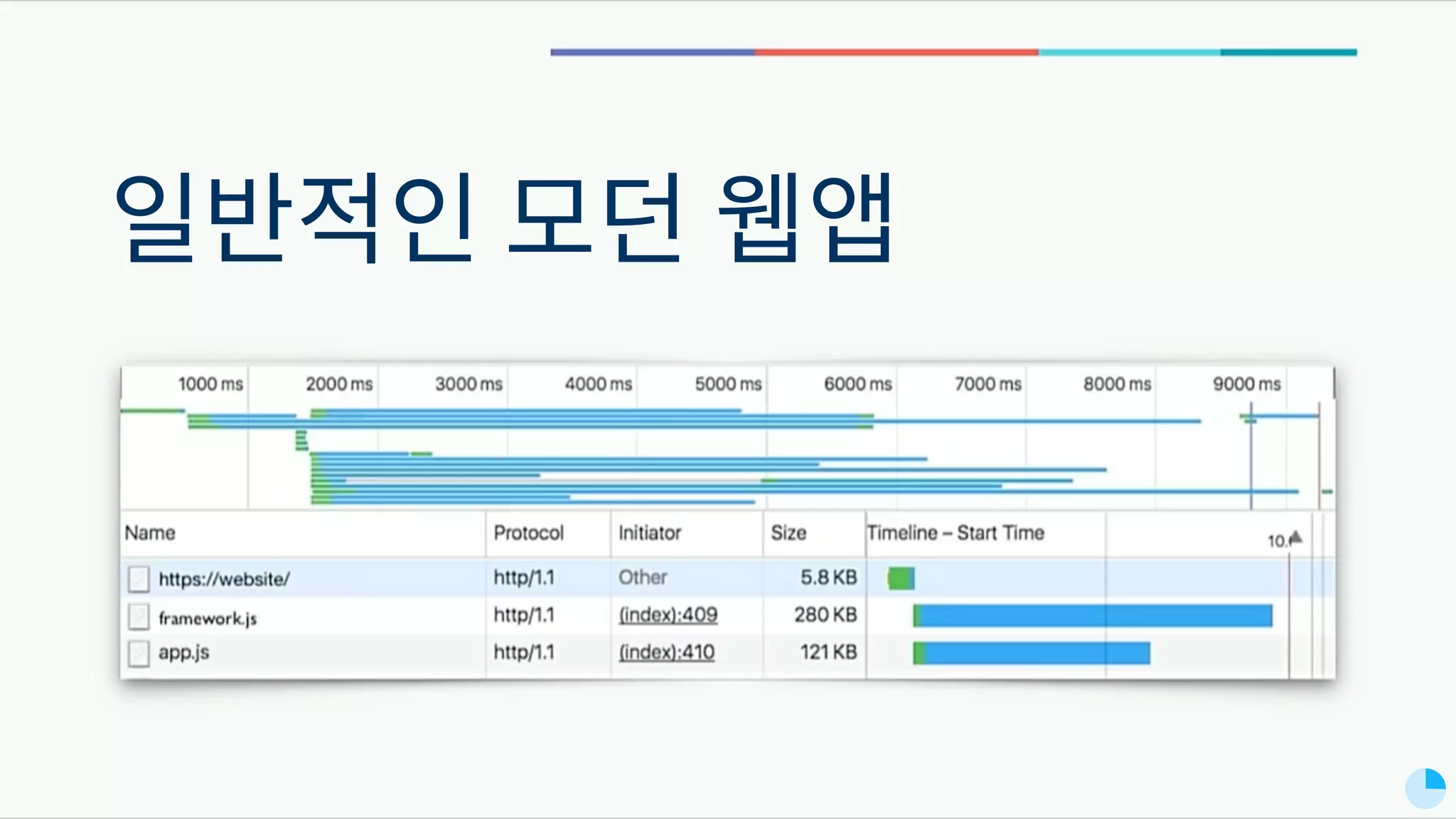The height and width of the screenshot is (819, 1456).
Task: Open the Timeline – Start Time header
Action: point(955,533)
